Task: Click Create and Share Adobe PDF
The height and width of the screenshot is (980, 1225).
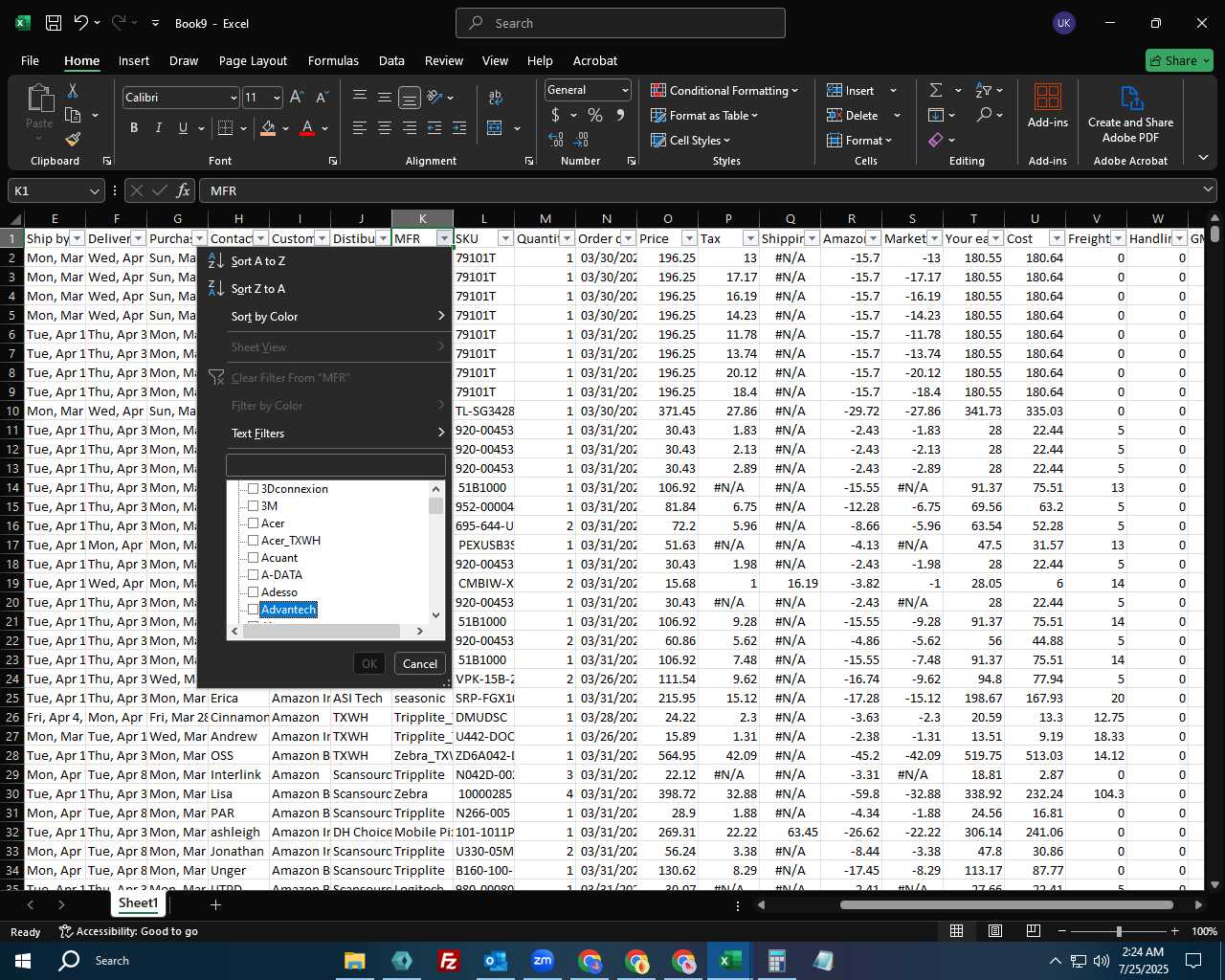Action: 1130,115
